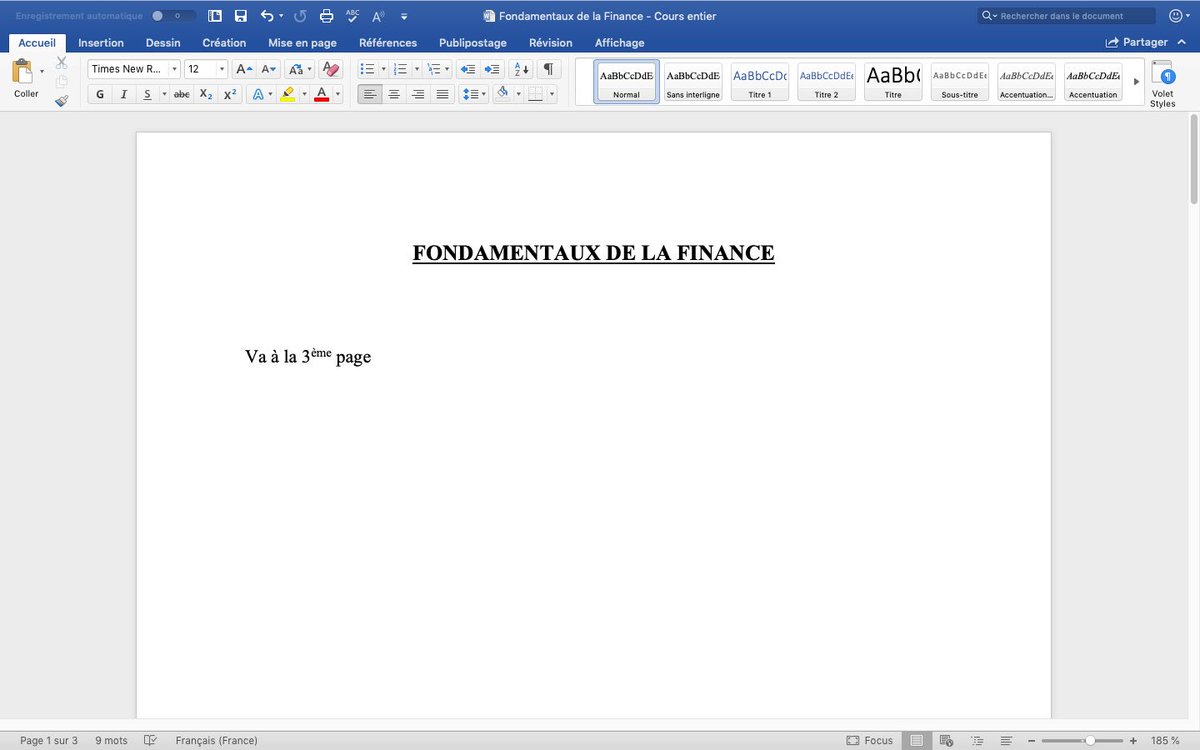This screenshot has width=1200, height=750.
Task: Open the change case Aa dropdown
Action: (x=299, y=69)
